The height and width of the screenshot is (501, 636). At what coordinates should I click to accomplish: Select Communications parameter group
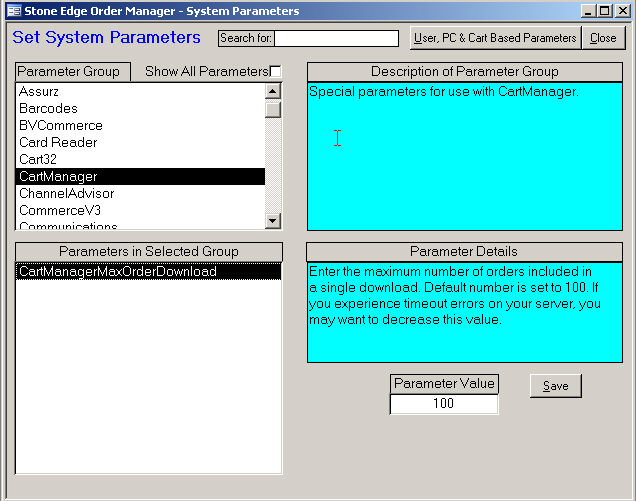tap(140, 225)
